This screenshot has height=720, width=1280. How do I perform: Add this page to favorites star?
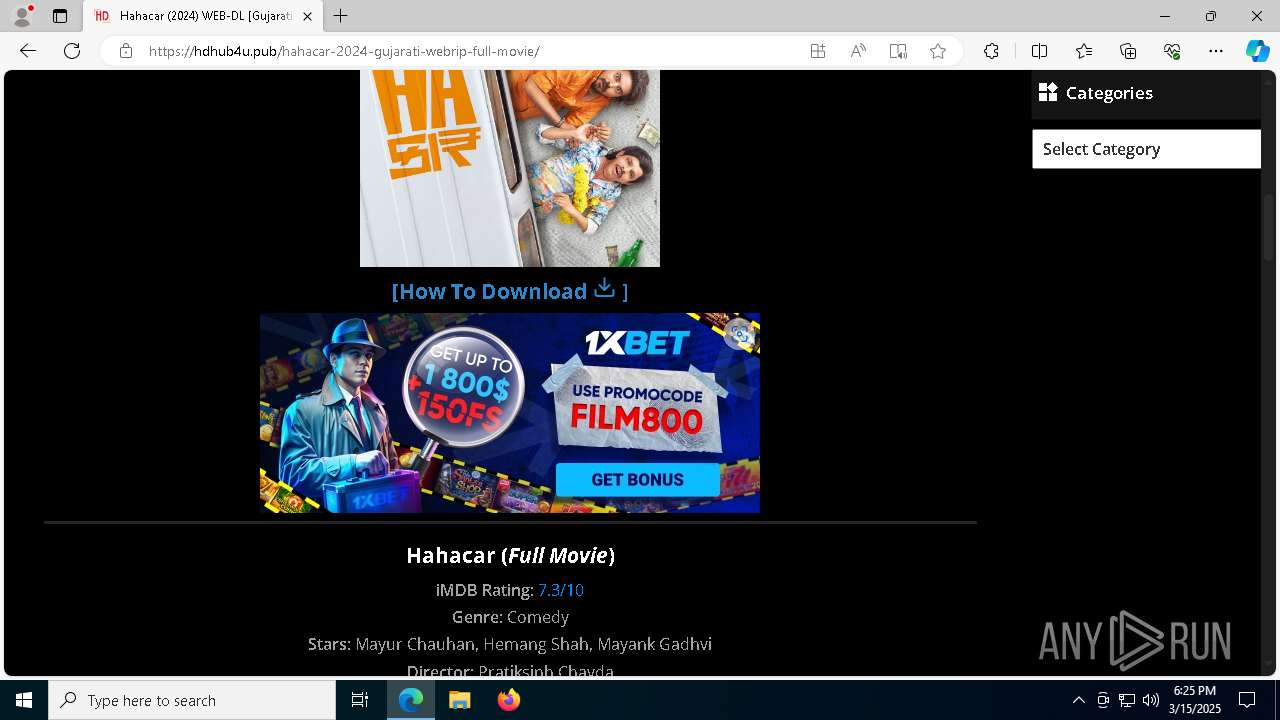(938, 51)
